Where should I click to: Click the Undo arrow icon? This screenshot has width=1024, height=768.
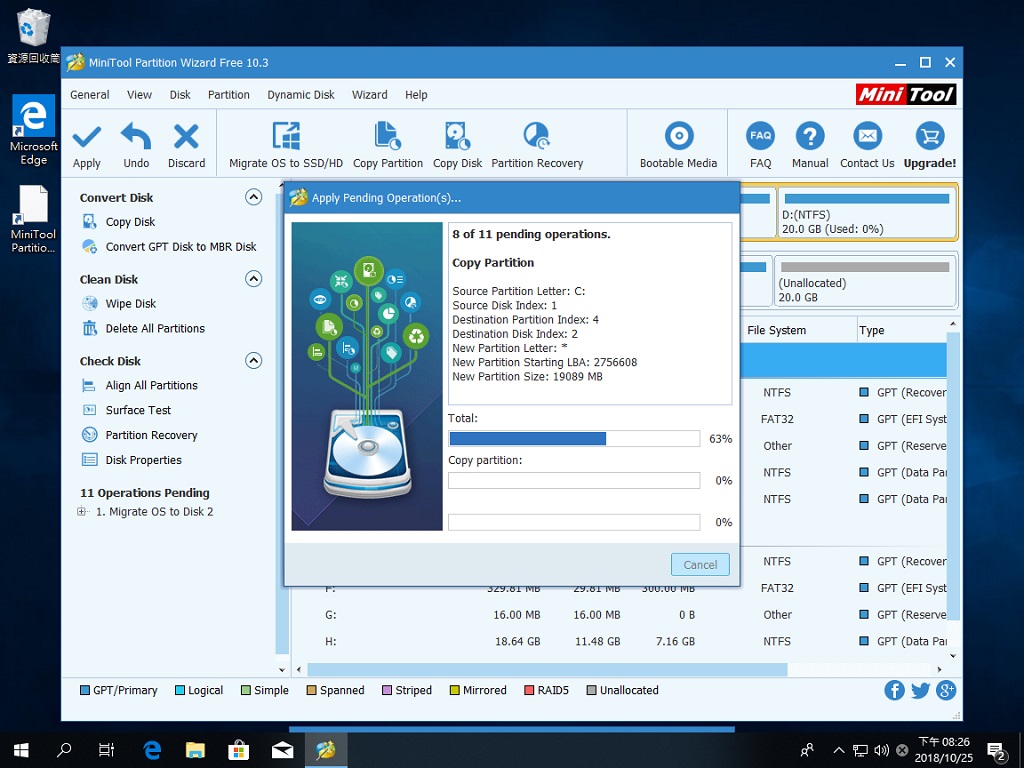136,136
